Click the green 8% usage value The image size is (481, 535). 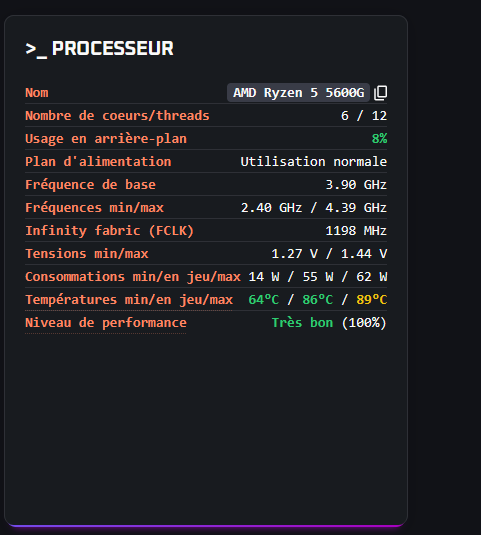[379, 139]
